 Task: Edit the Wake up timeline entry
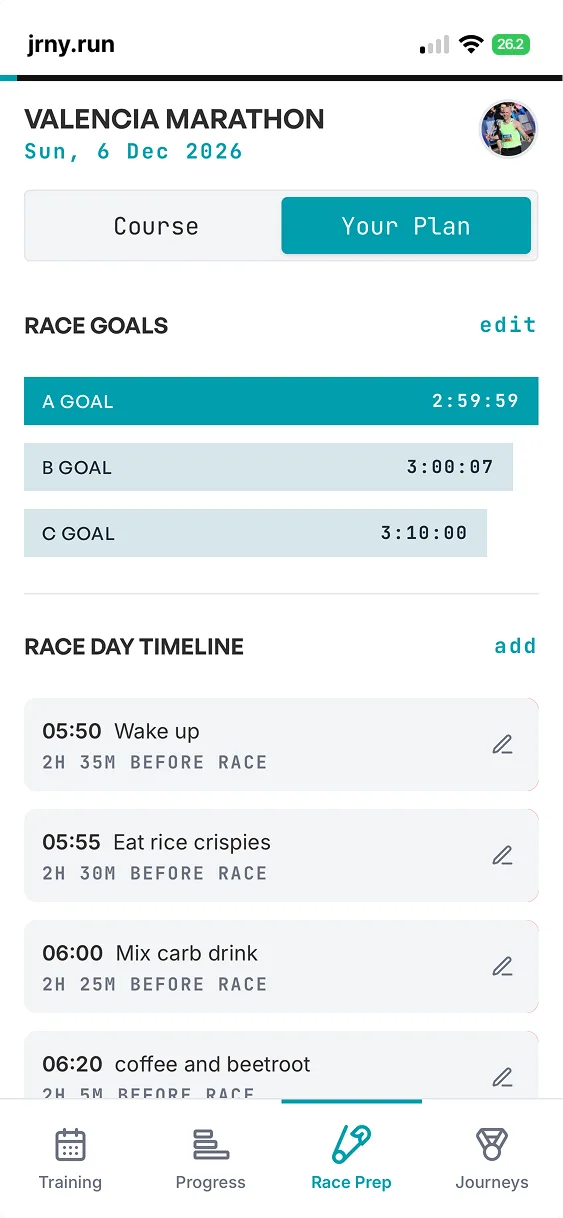(x=502, y=745)
